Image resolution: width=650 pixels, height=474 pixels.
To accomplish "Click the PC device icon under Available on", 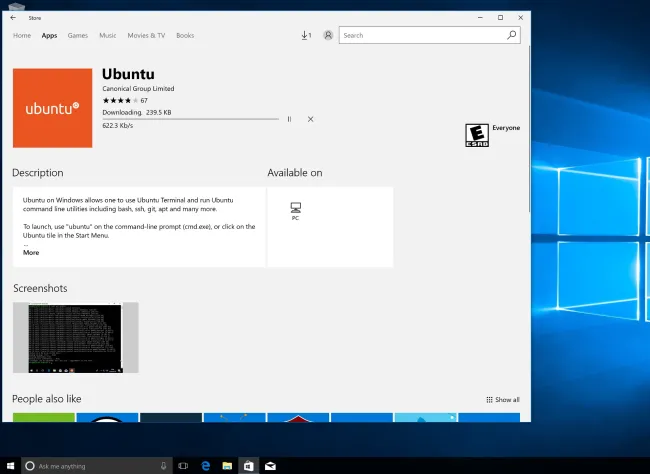I will tap(295, 208).
